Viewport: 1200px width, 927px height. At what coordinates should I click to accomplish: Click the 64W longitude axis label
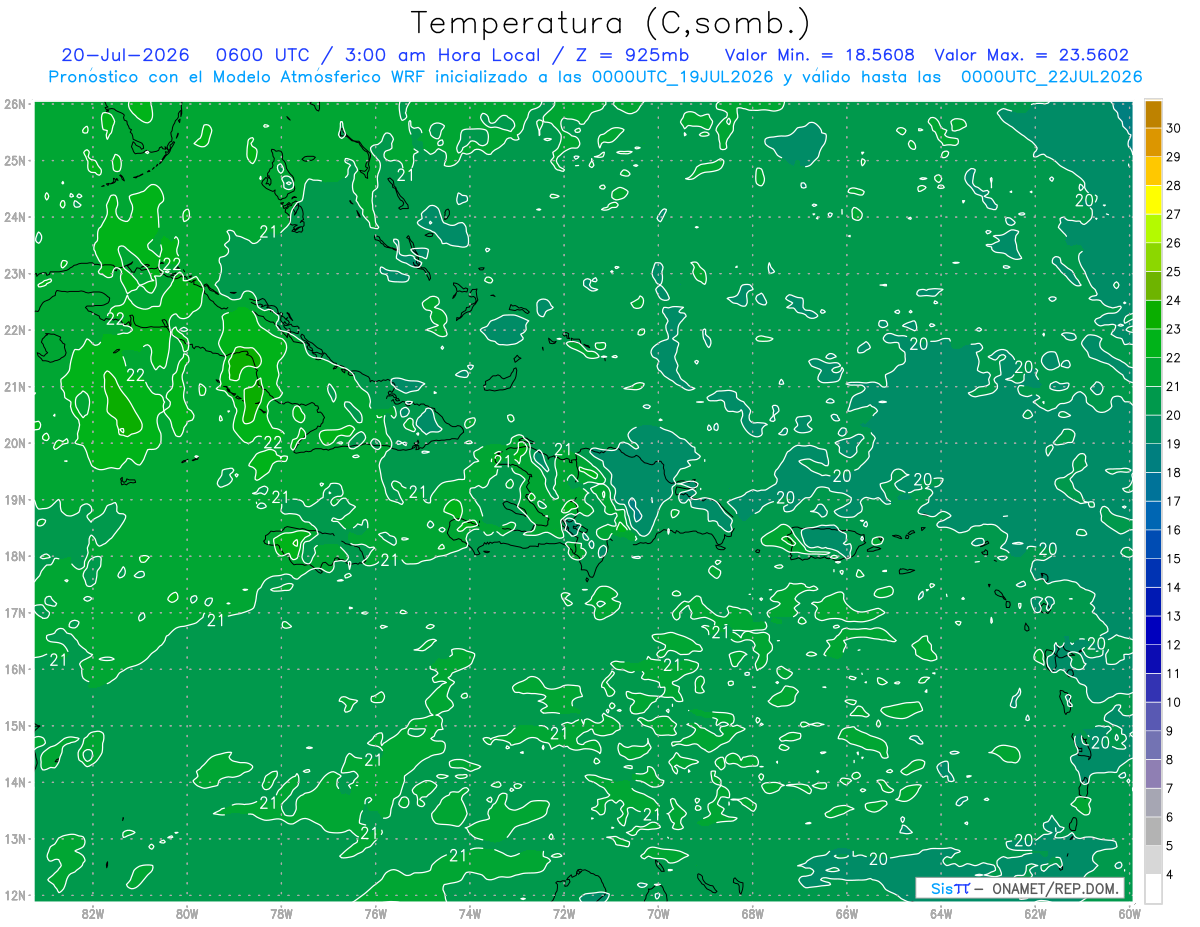pos(941,912)
